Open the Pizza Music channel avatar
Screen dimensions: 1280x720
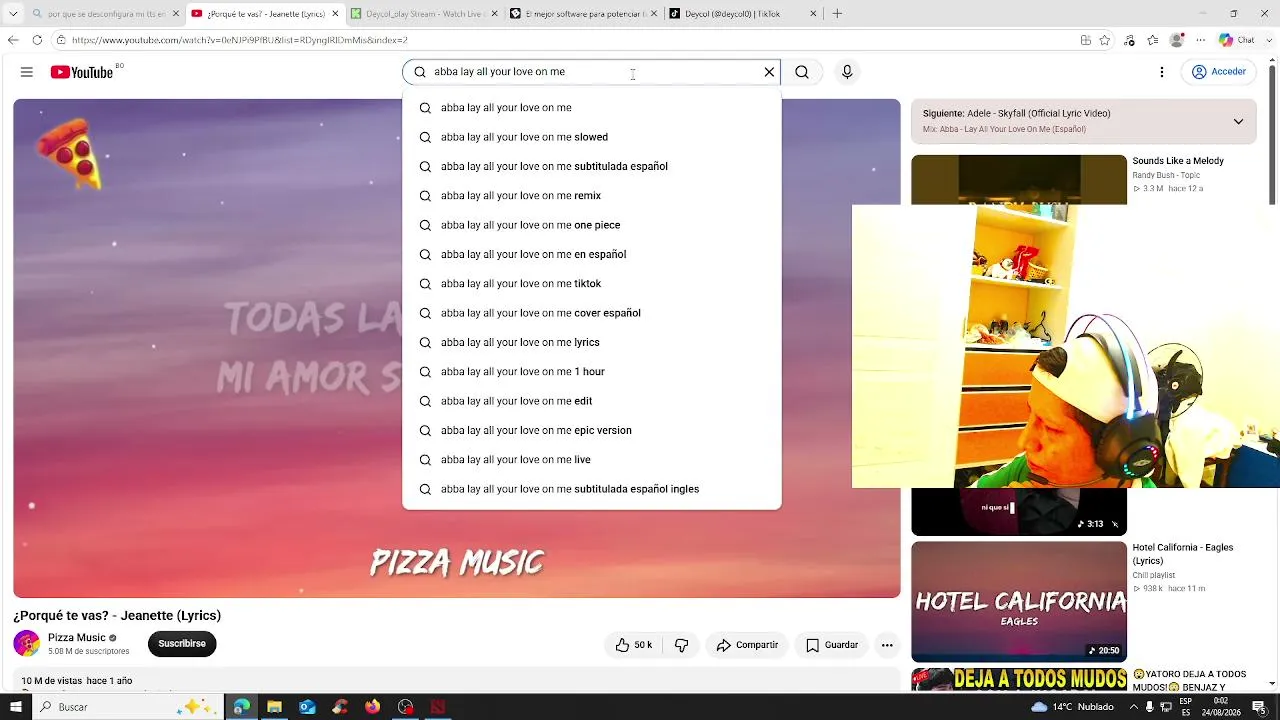(27, 644)
